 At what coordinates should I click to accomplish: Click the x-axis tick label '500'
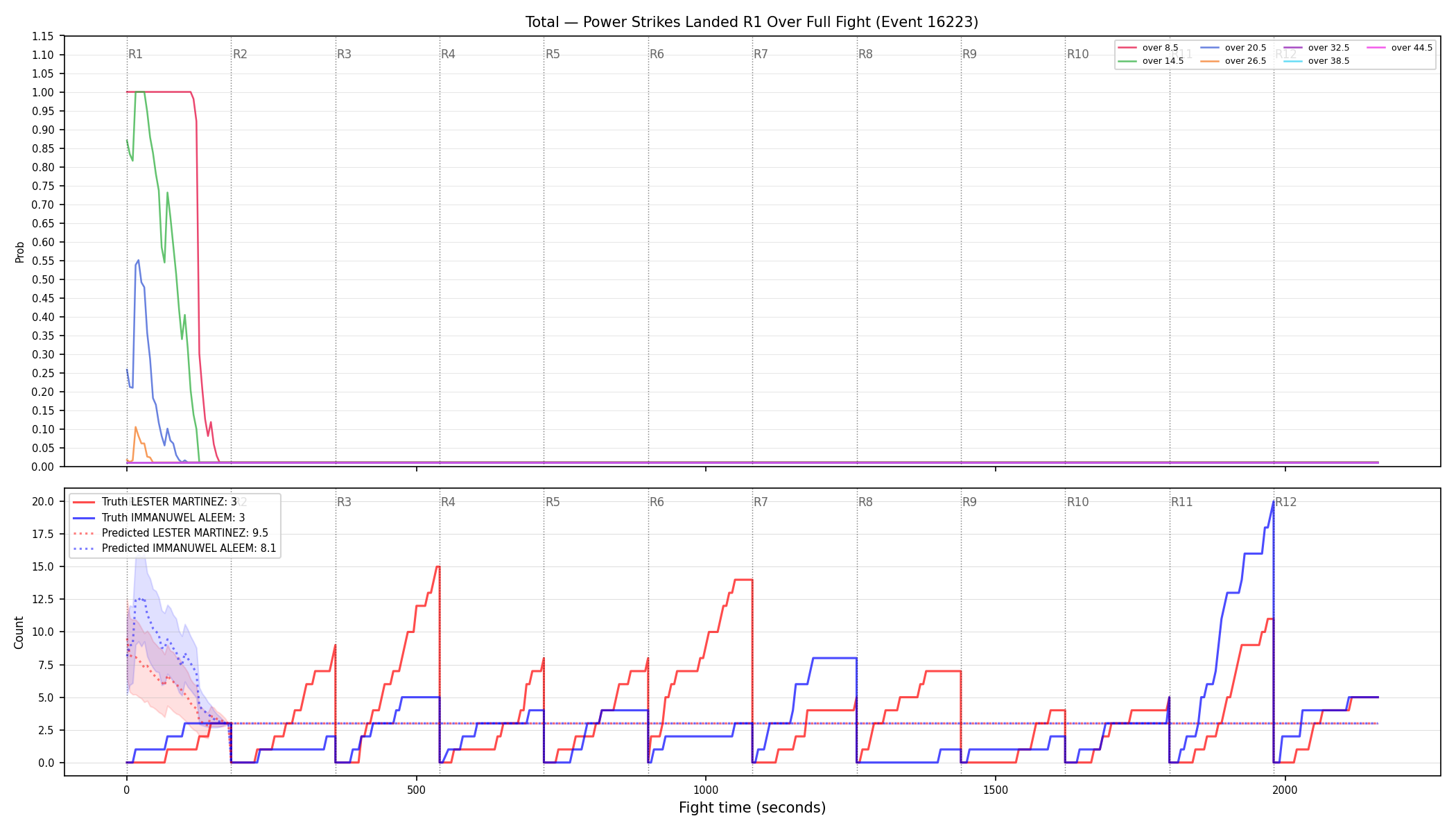(x=416, y=790)
